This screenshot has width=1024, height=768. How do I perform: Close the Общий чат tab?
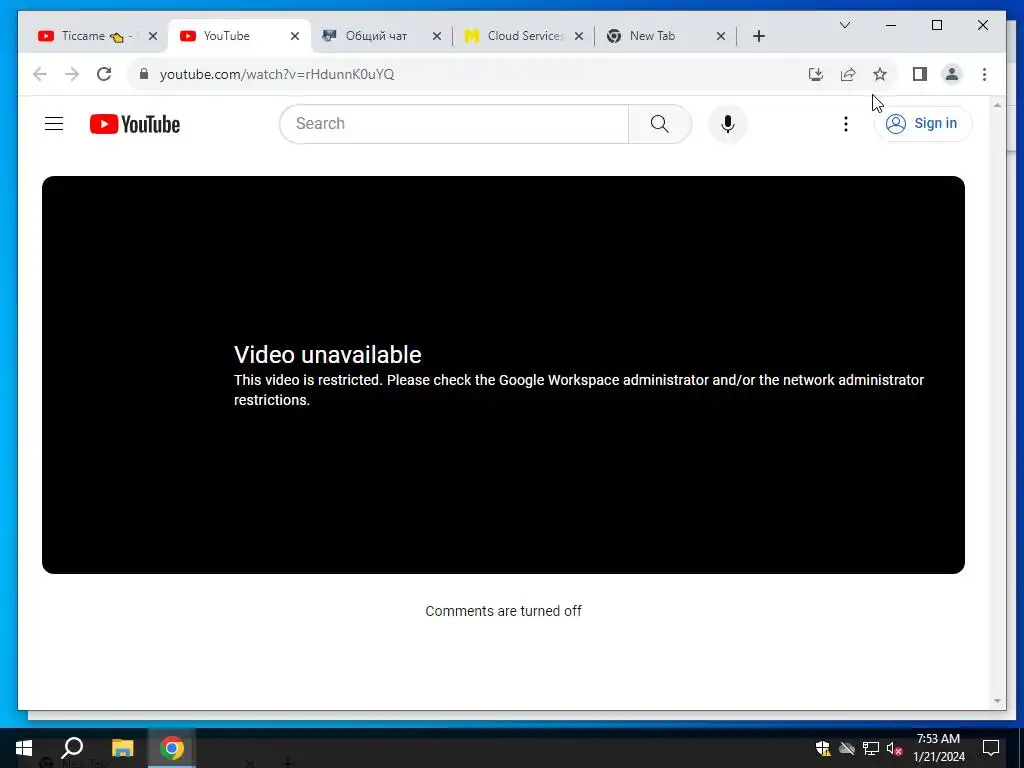437,36
